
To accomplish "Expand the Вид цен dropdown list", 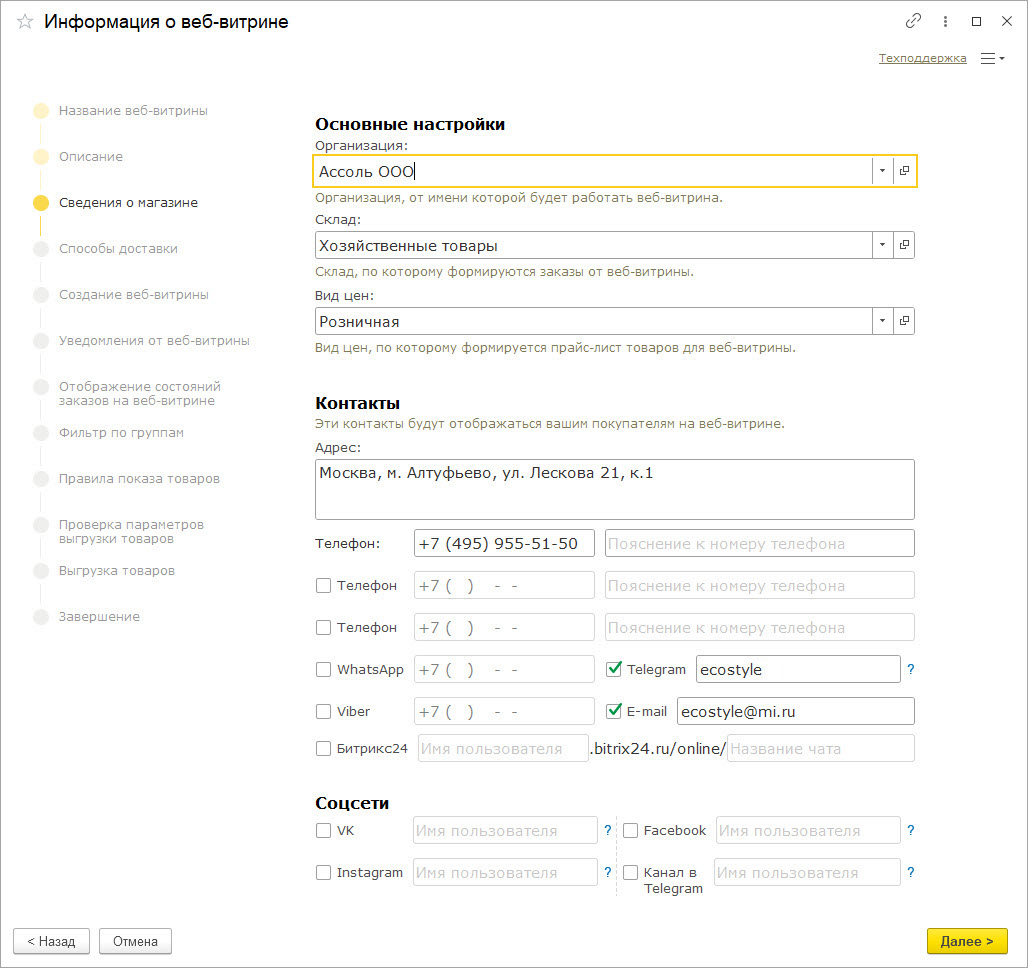I will coord(882,321).
